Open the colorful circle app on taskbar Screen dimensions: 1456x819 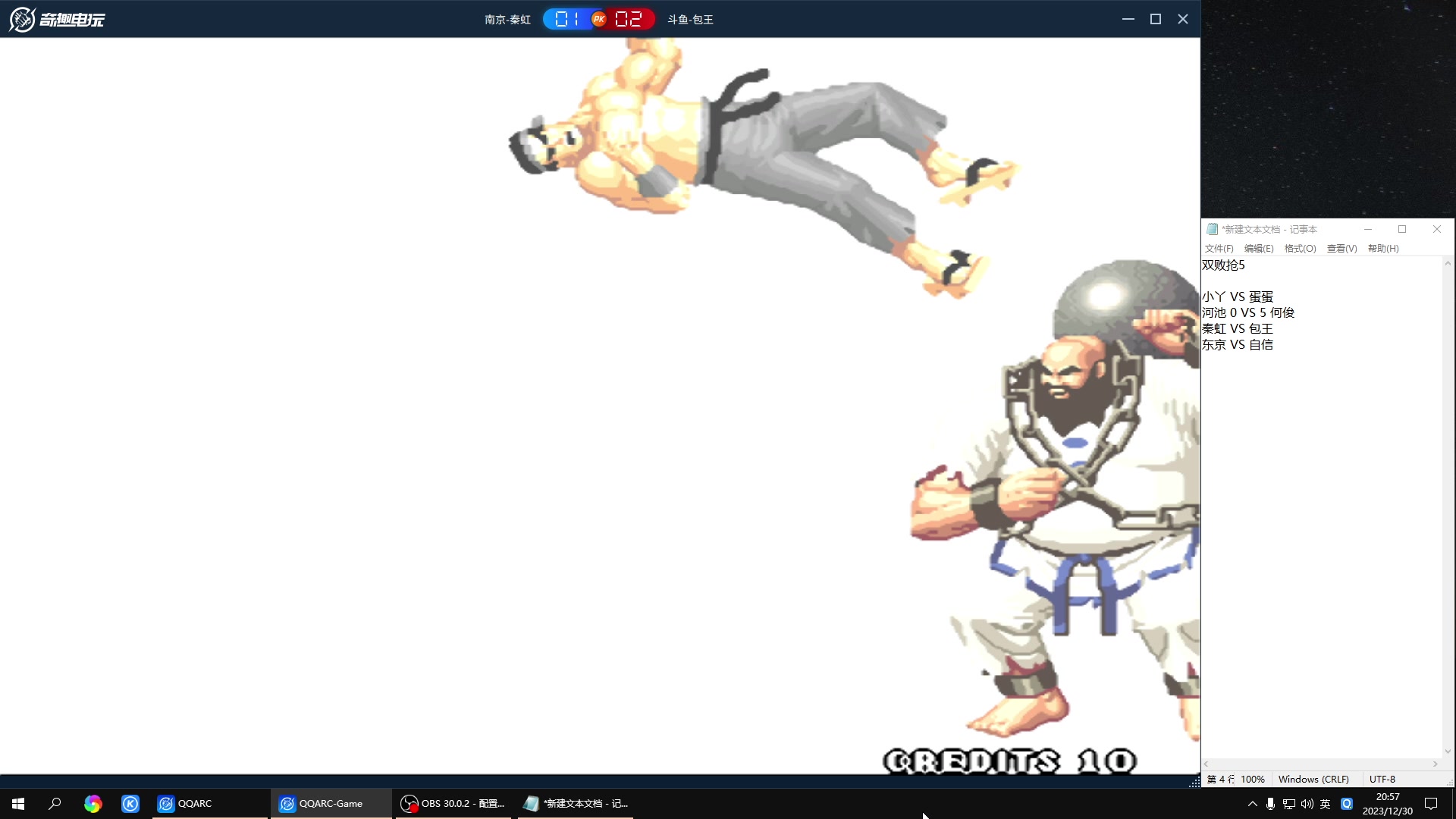click(93, 804)
